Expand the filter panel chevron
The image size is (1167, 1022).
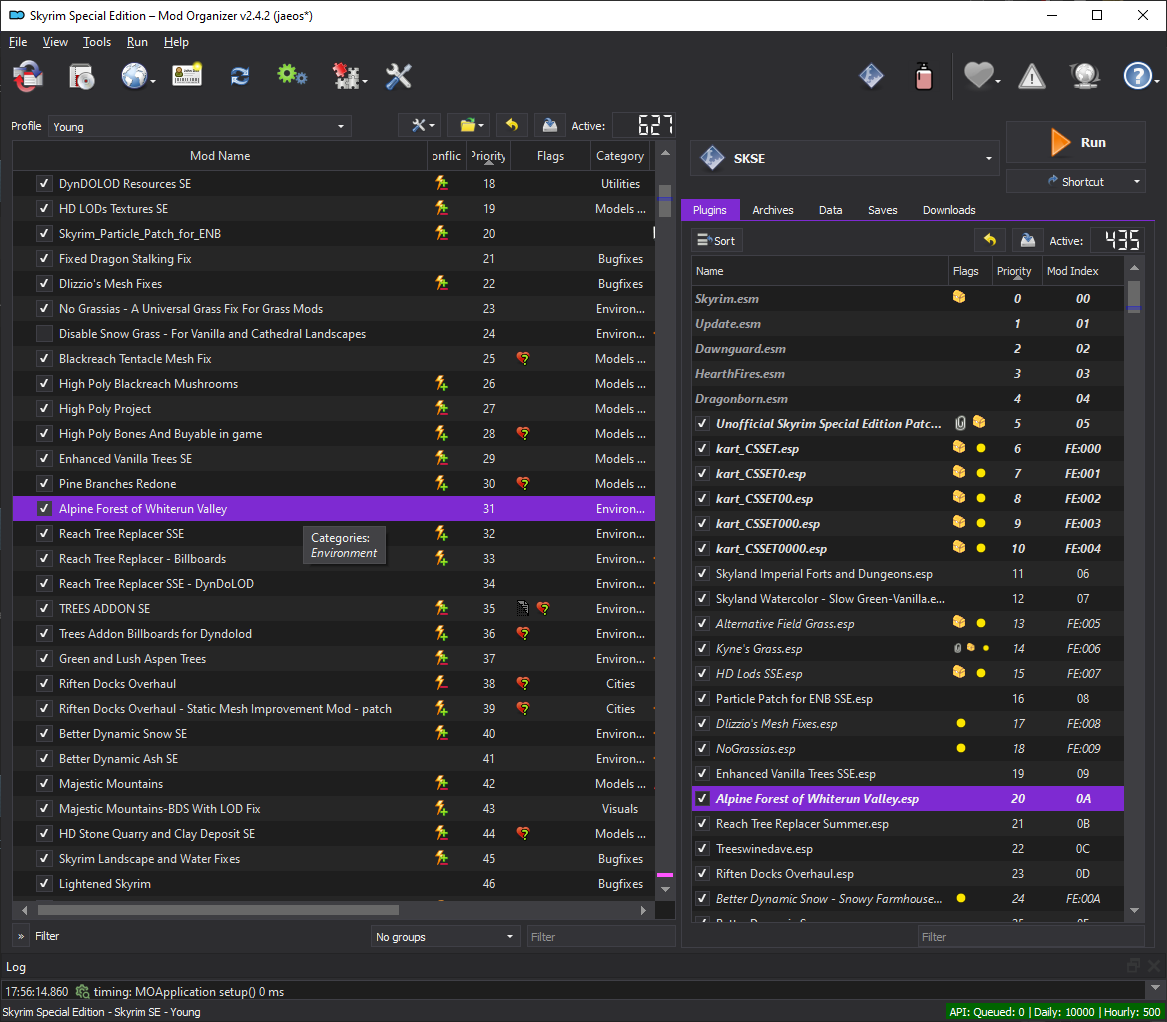click(x=21, y=936)
